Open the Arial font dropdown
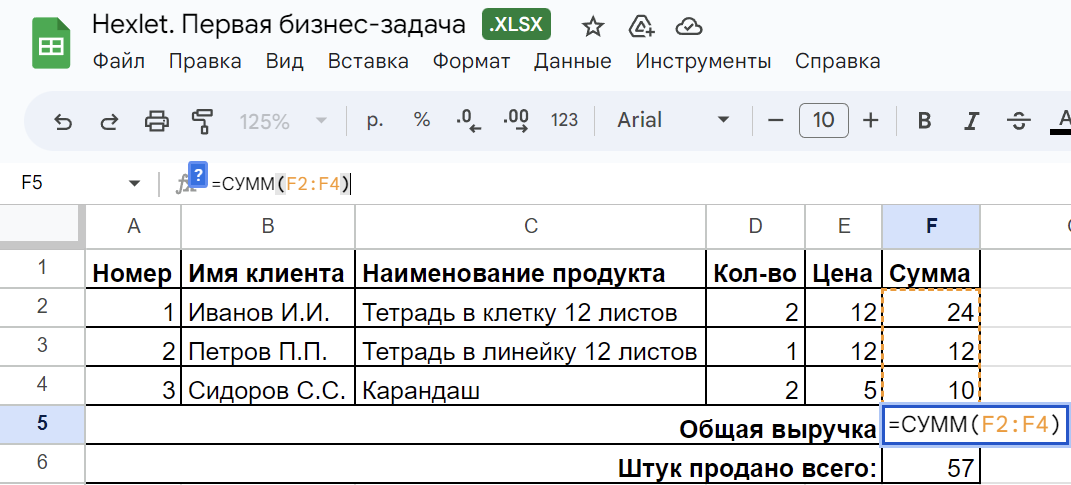Screen dimensions: 1071x485 point(672,121)
